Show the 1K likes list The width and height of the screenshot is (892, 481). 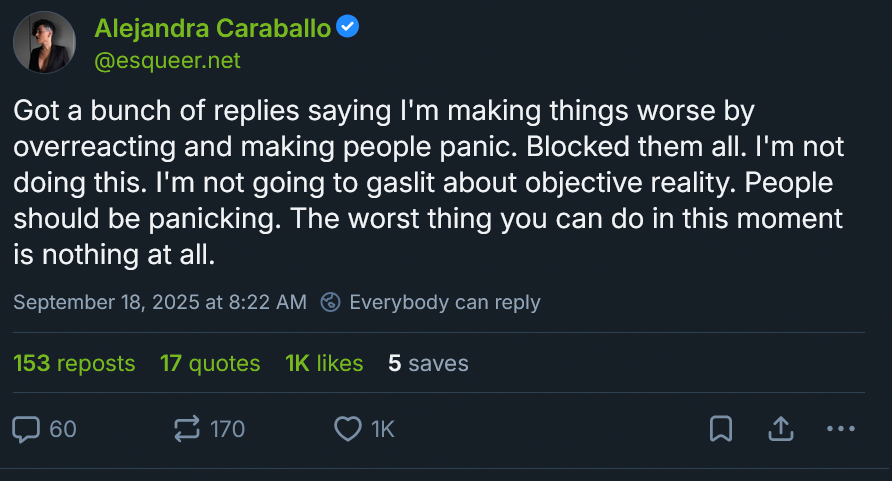[324, 363]
